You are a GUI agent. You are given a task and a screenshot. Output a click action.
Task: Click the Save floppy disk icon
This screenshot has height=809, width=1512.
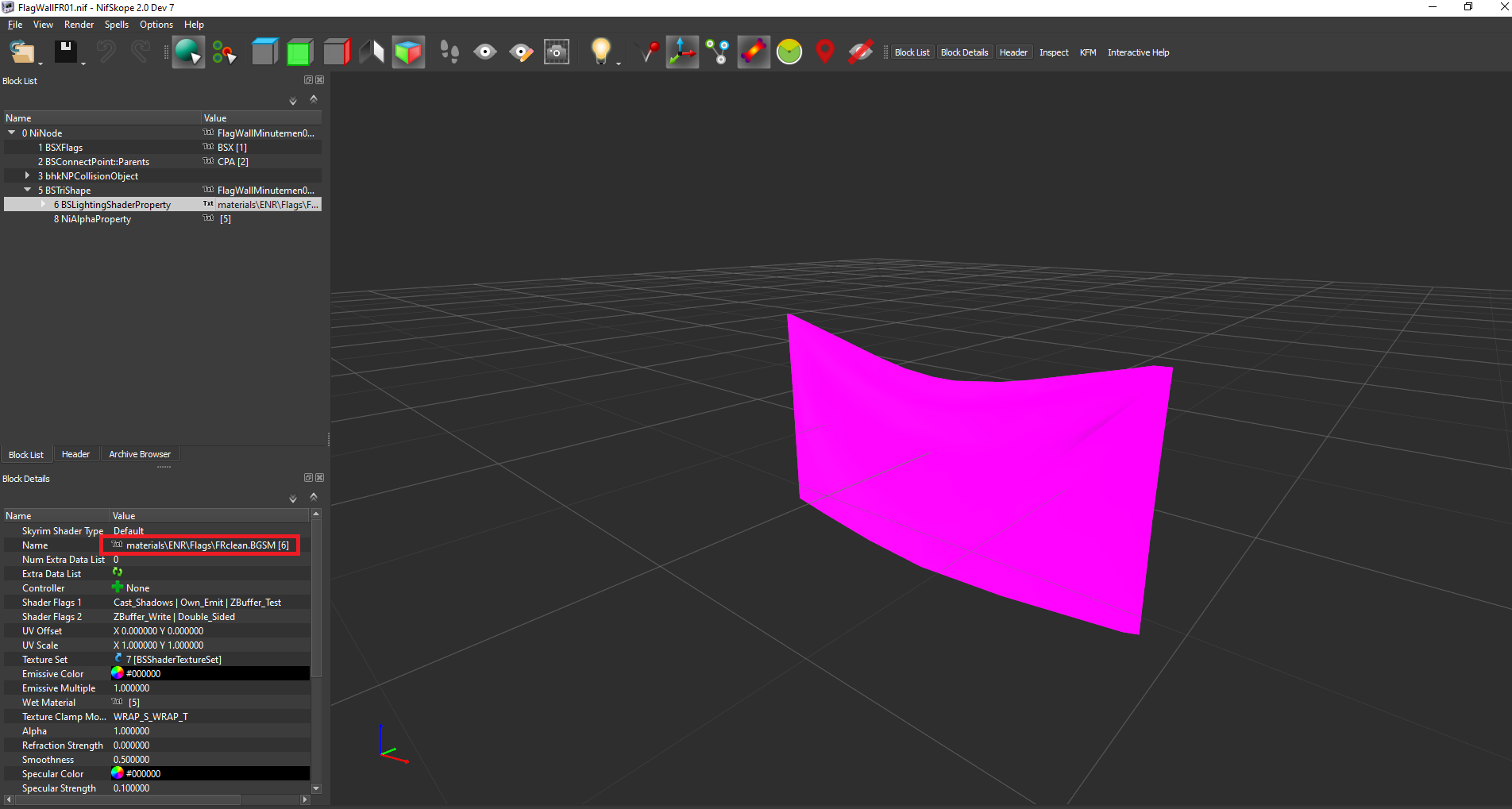tap(65, 52)
